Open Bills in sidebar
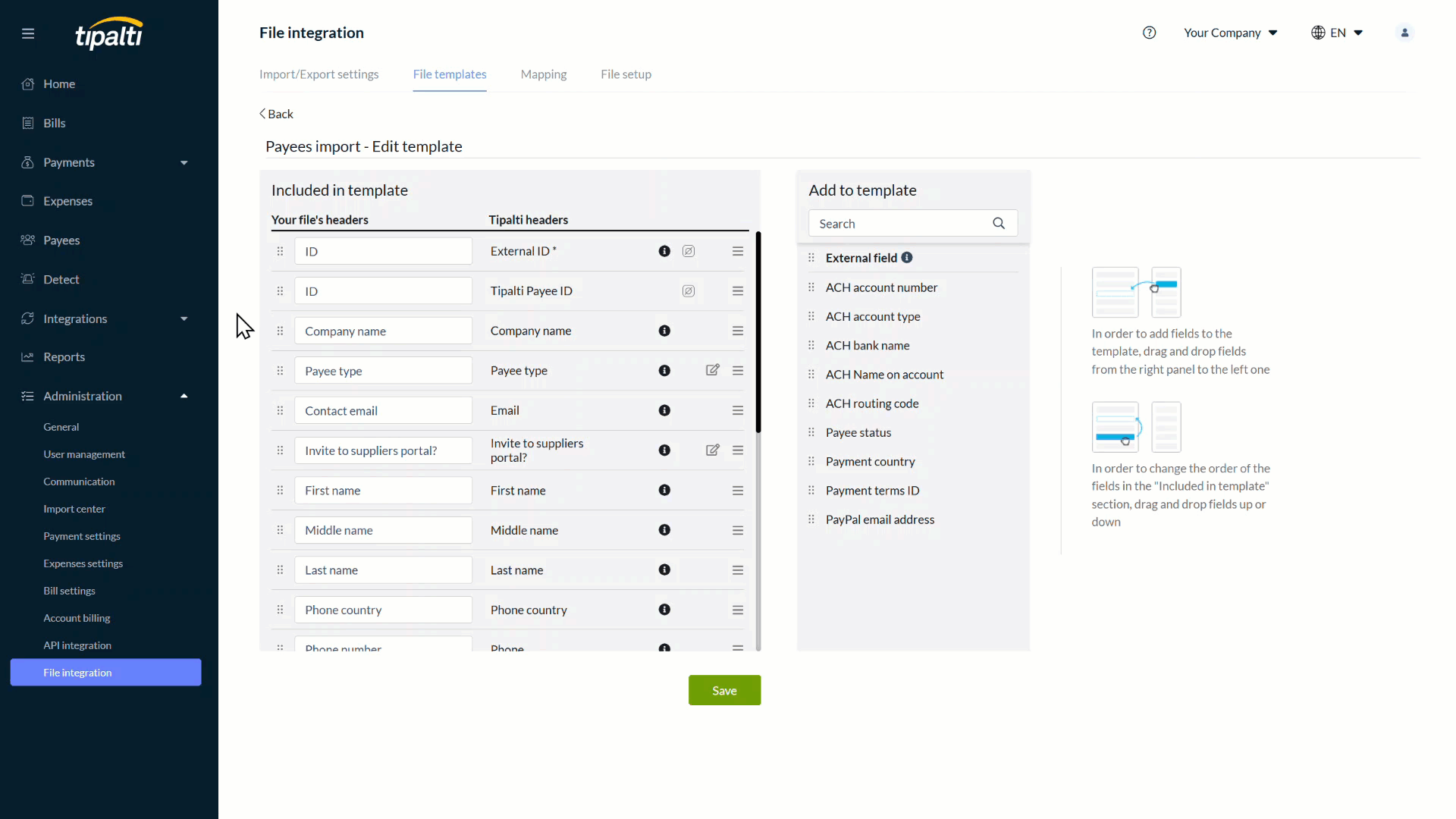 (x=55, y=123)
